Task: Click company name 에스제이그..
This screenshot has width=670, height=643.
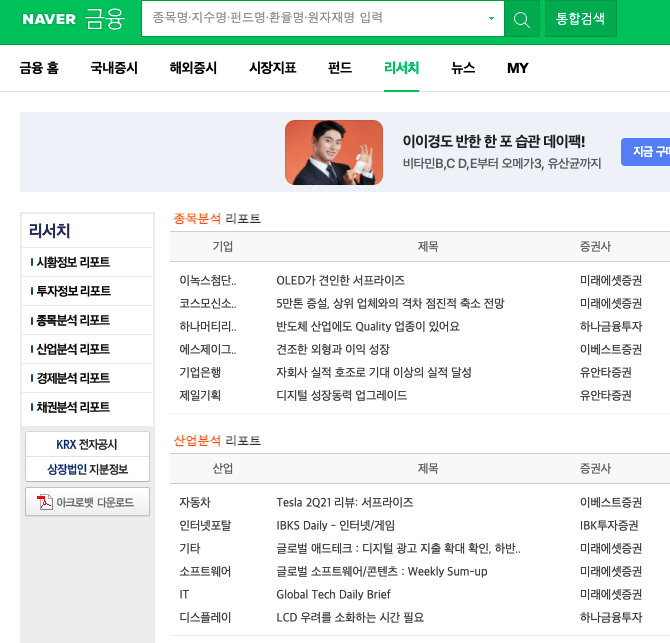Action: coord(208,350)
